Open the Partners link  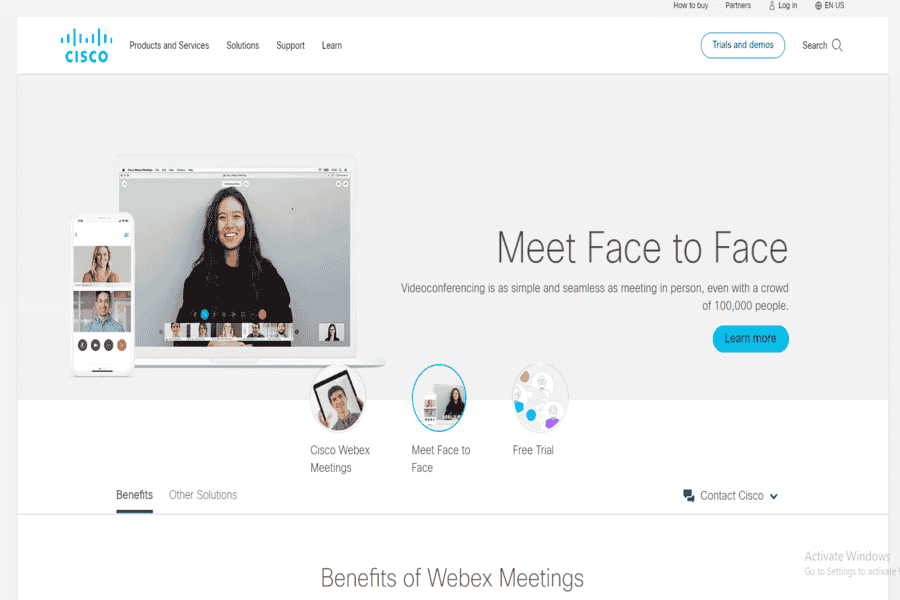point(738,6)
